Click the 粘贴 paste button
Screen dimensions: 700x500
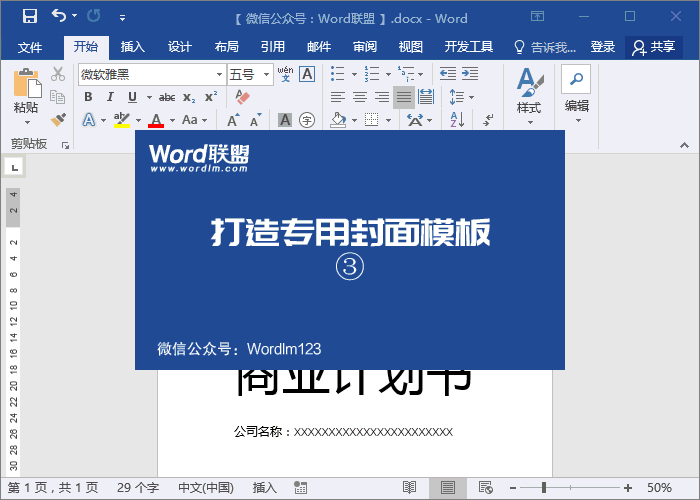(x=26, y=96)
